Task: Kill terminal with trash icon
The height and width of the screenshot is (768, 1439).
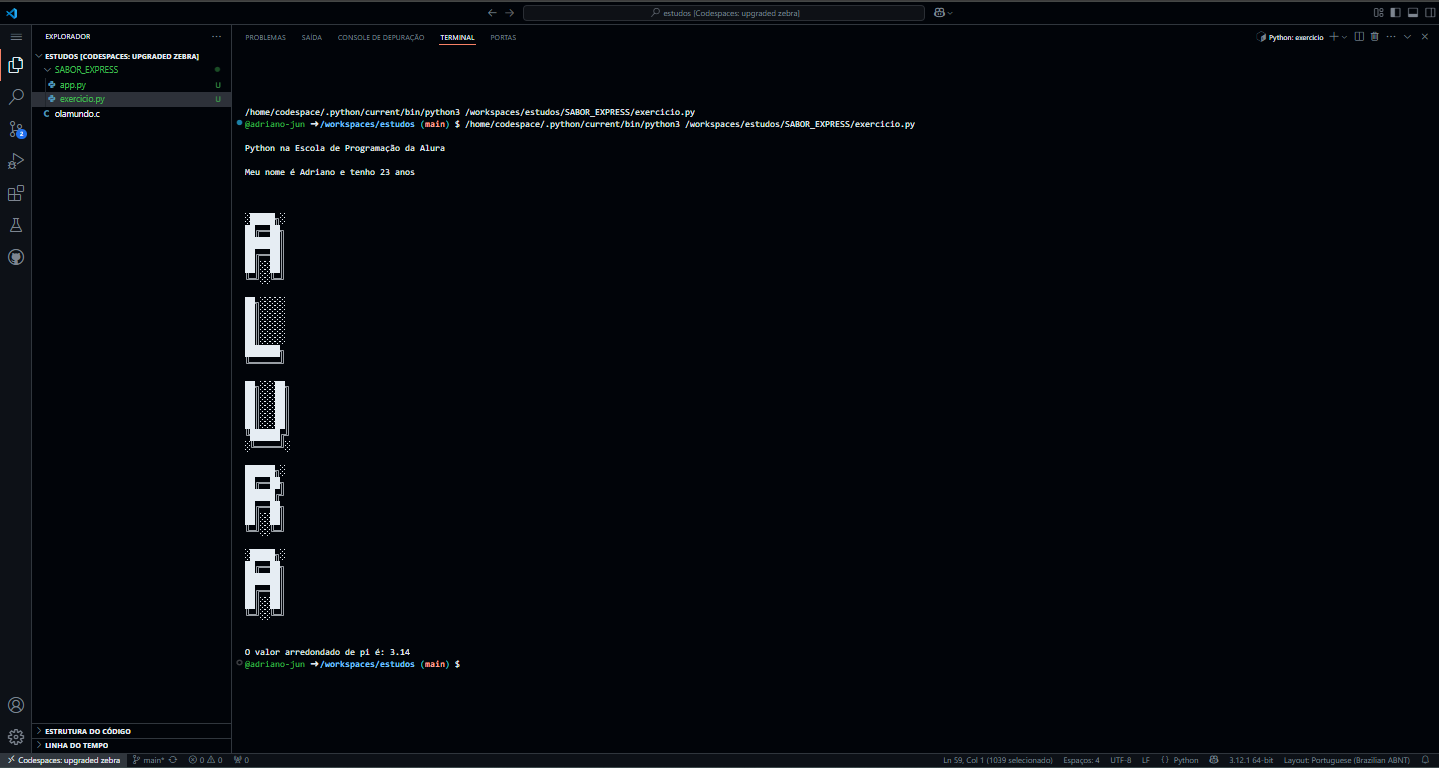Action: [x=1374, y=36]
